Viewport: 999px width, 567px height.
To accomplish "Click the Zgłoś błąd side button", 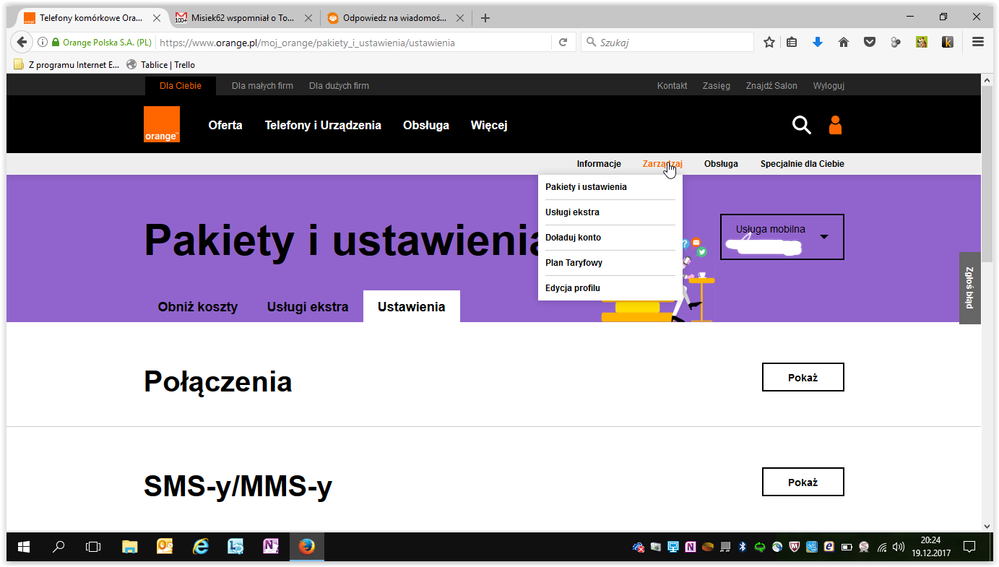I will 970,288.
